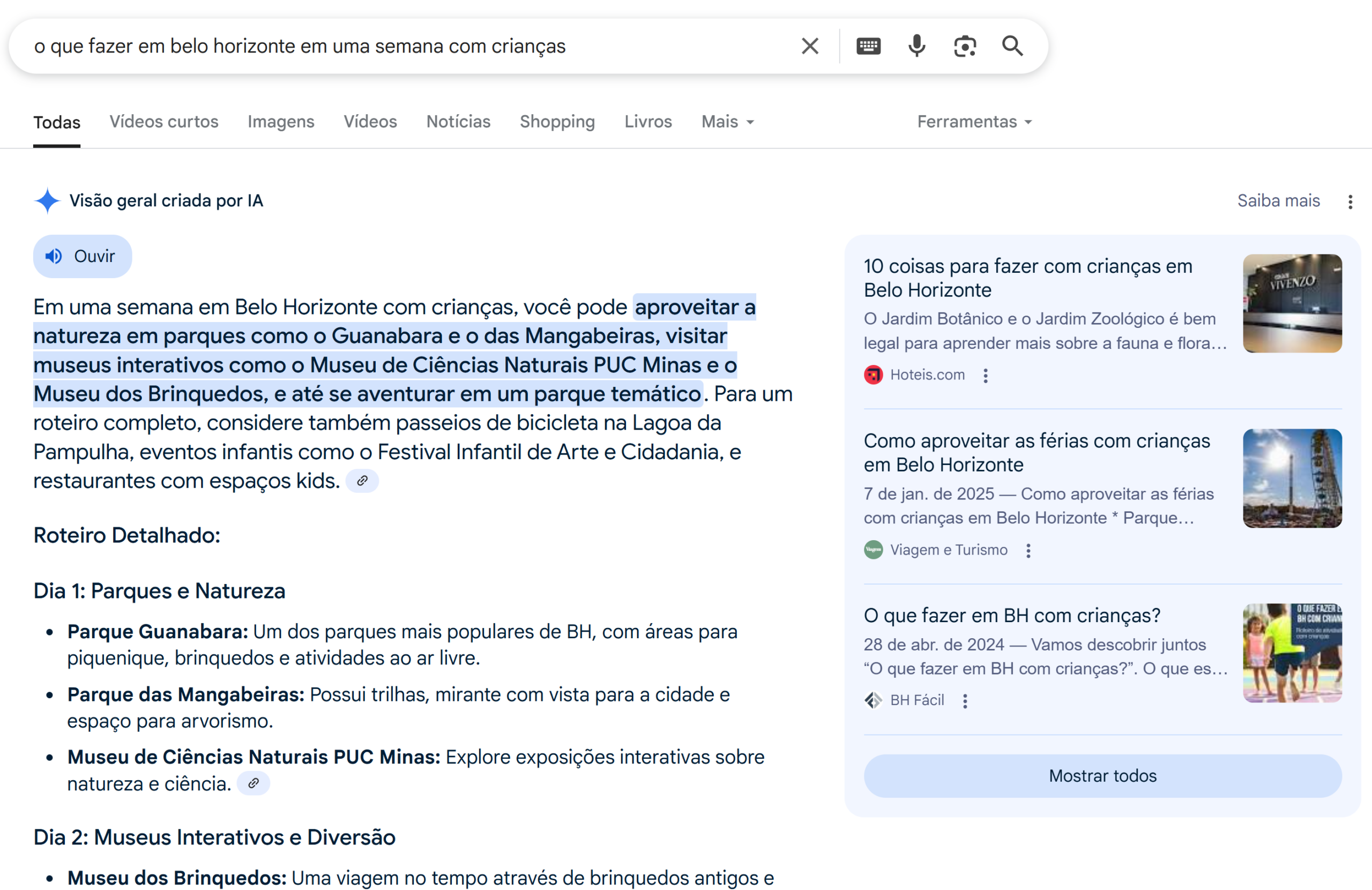Click 'Museu dos Brinquedos:' bullet text
1372x890 pixels.
click(177, 878)
